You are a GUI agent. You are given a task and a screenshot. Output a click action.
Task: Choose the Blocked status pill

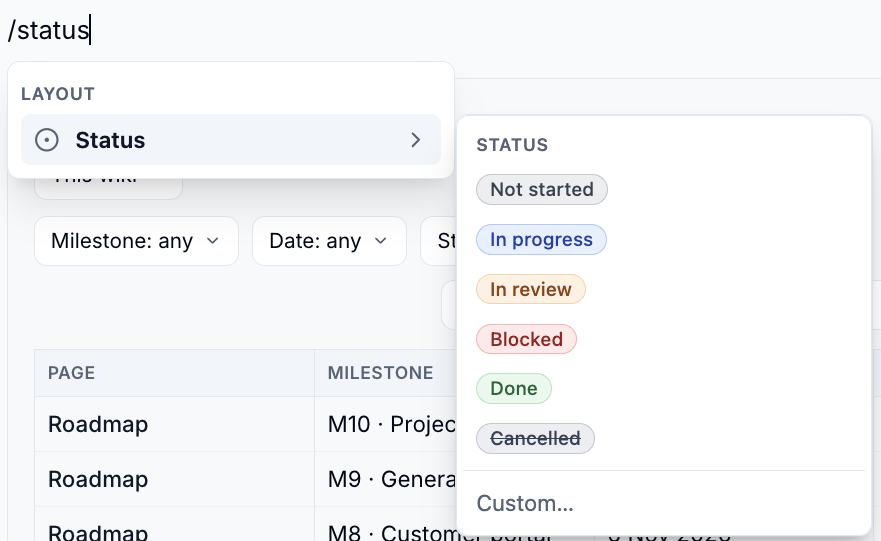(526, 339)
